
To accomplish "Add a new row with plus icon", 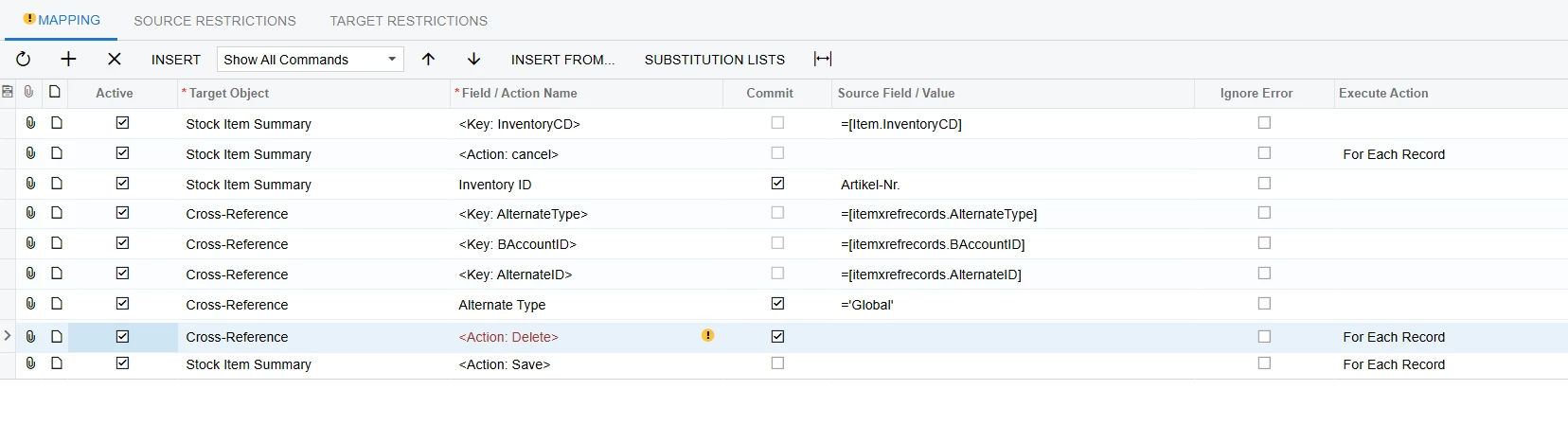I will [68, 59].
